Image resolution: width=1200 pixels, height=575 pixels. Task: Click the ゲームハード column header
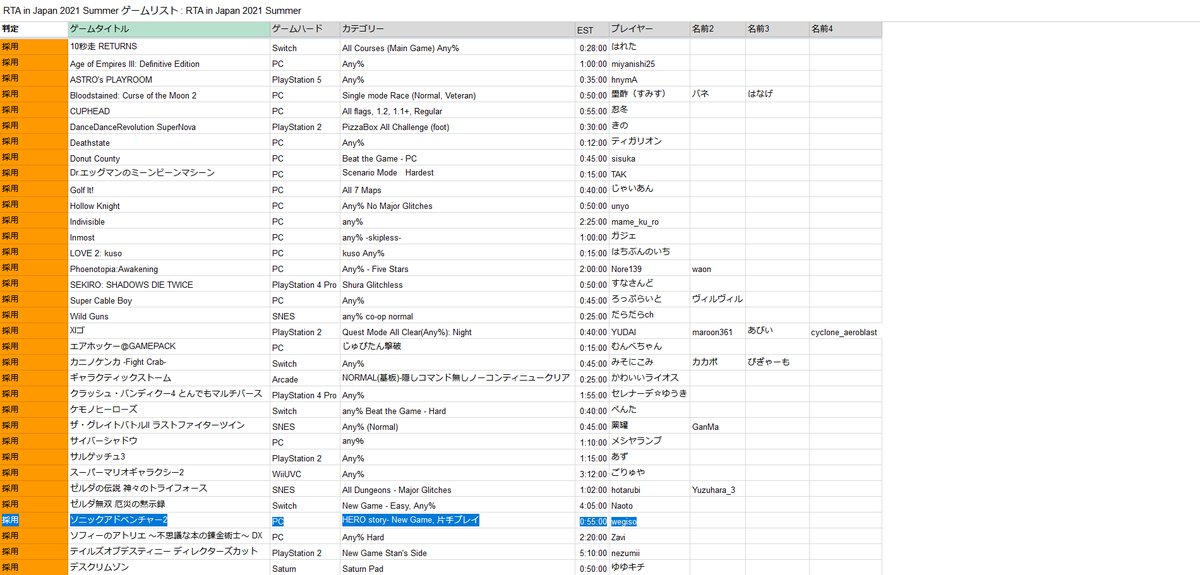(x=304, y=30)
